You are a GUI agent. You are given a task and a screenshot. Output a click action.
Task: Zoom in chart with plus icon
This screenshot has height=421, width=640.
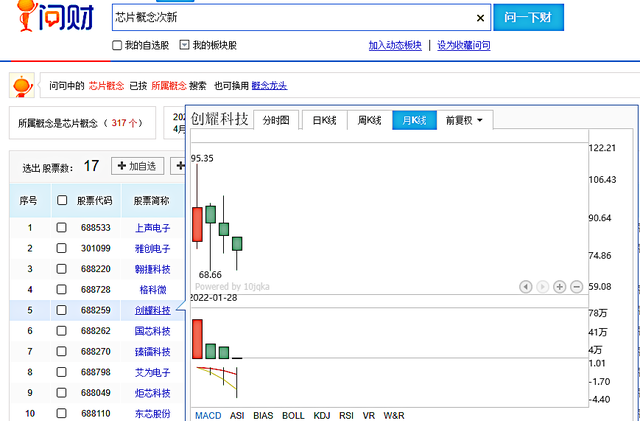[560, 287]
